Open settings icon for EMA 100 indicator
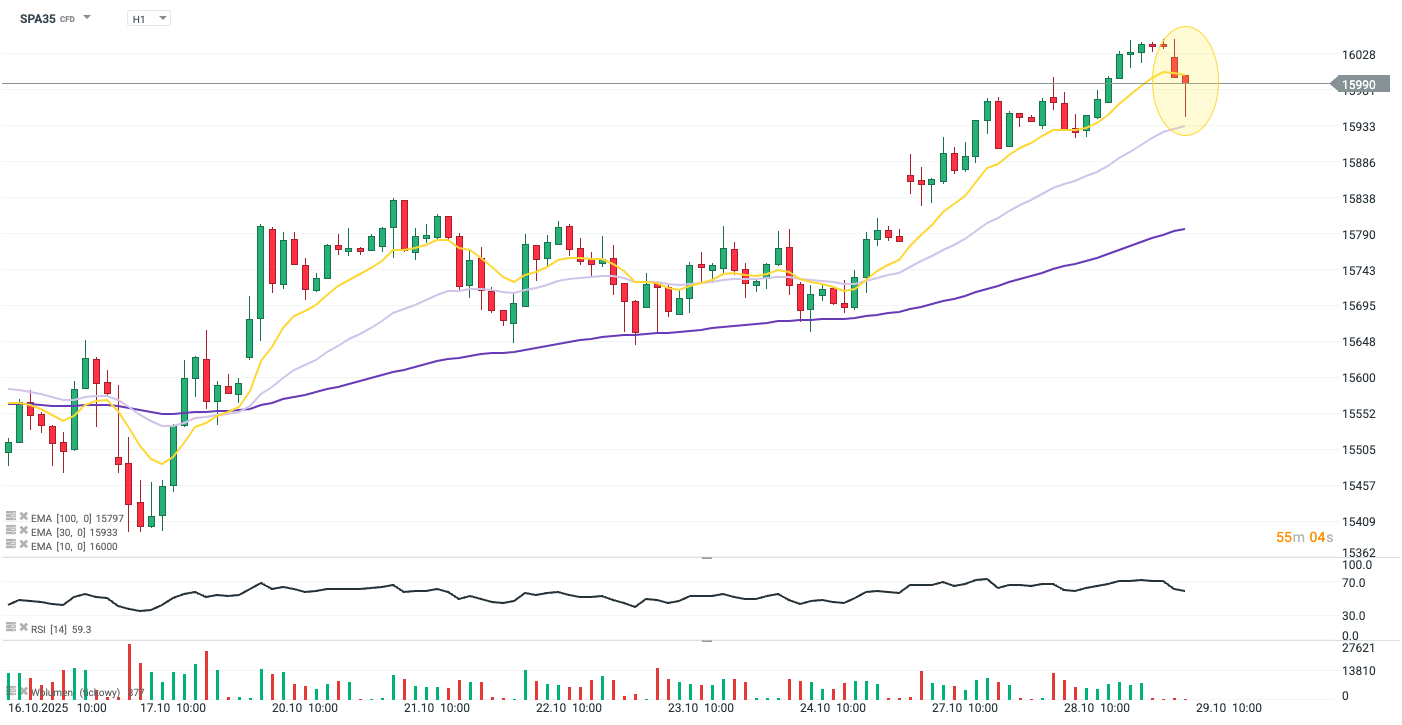 click(11, 517)
